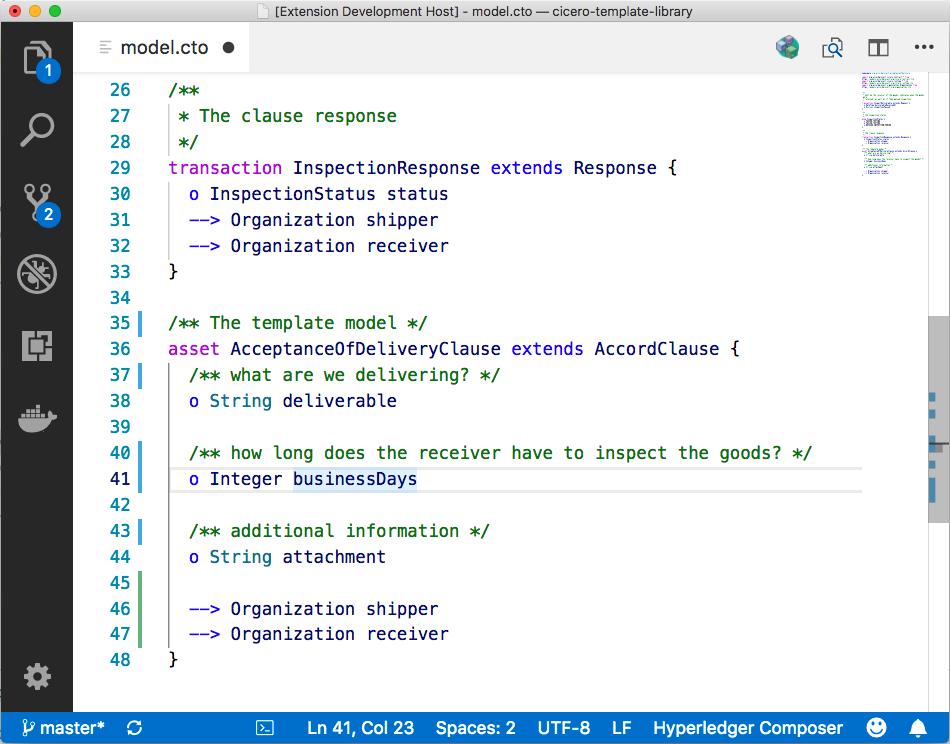Screen dimensions: 950x744
Task: Open terminal icon in status bar
Action: (x=265, y=728)
